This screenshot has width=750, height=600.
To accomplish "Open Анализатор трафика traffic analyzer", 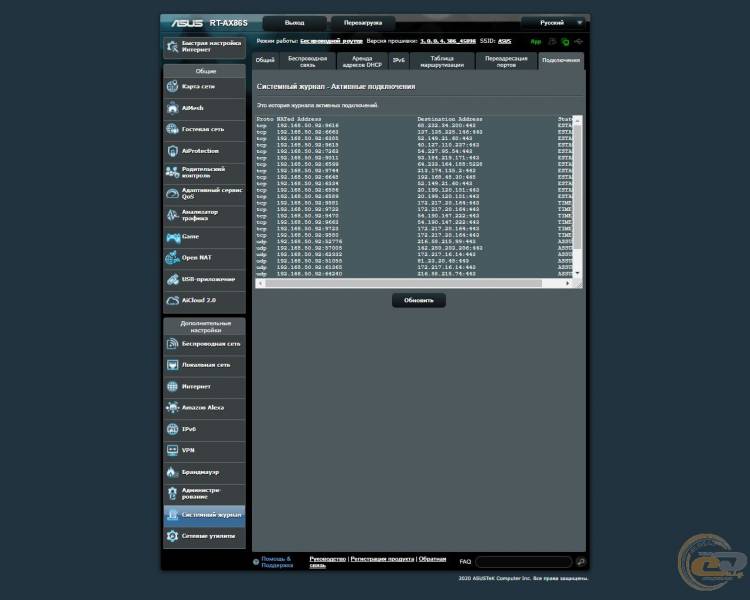I will click(x=204, y=215).
